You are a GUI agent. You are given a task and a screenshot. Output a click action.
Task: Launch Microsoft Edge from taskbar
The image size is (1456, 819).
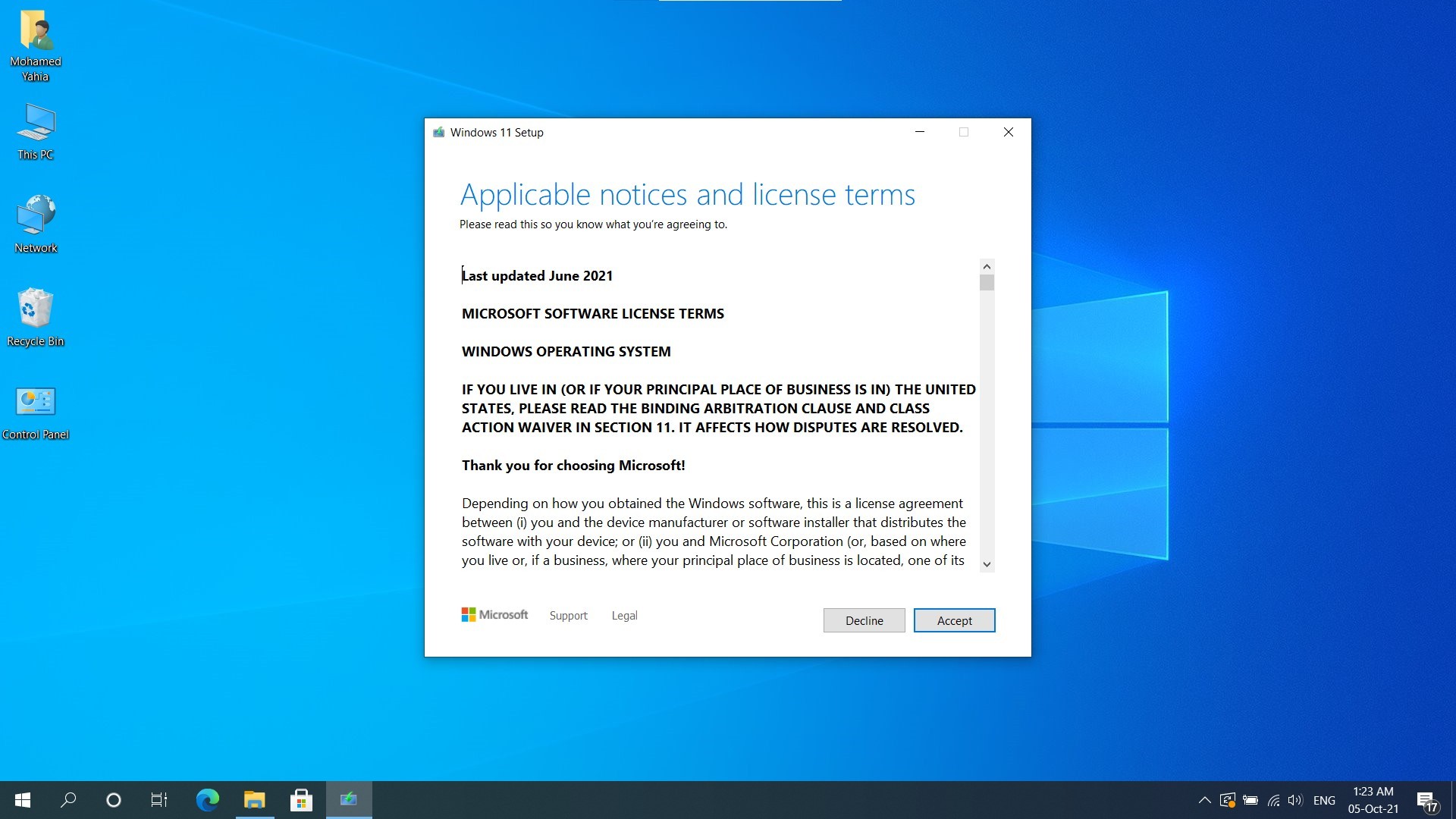tap(207, 800)
